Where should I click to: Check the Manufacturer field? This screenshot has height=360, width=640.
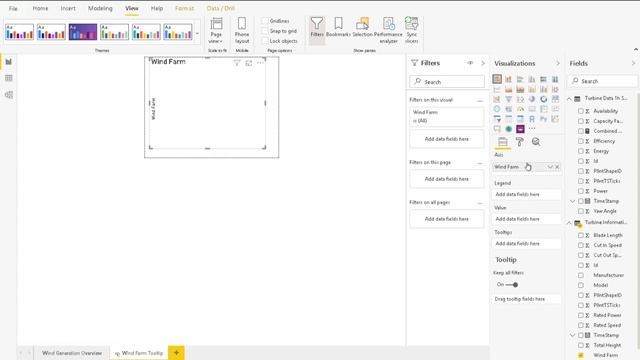pyautogui.click(x=581, y=275)
